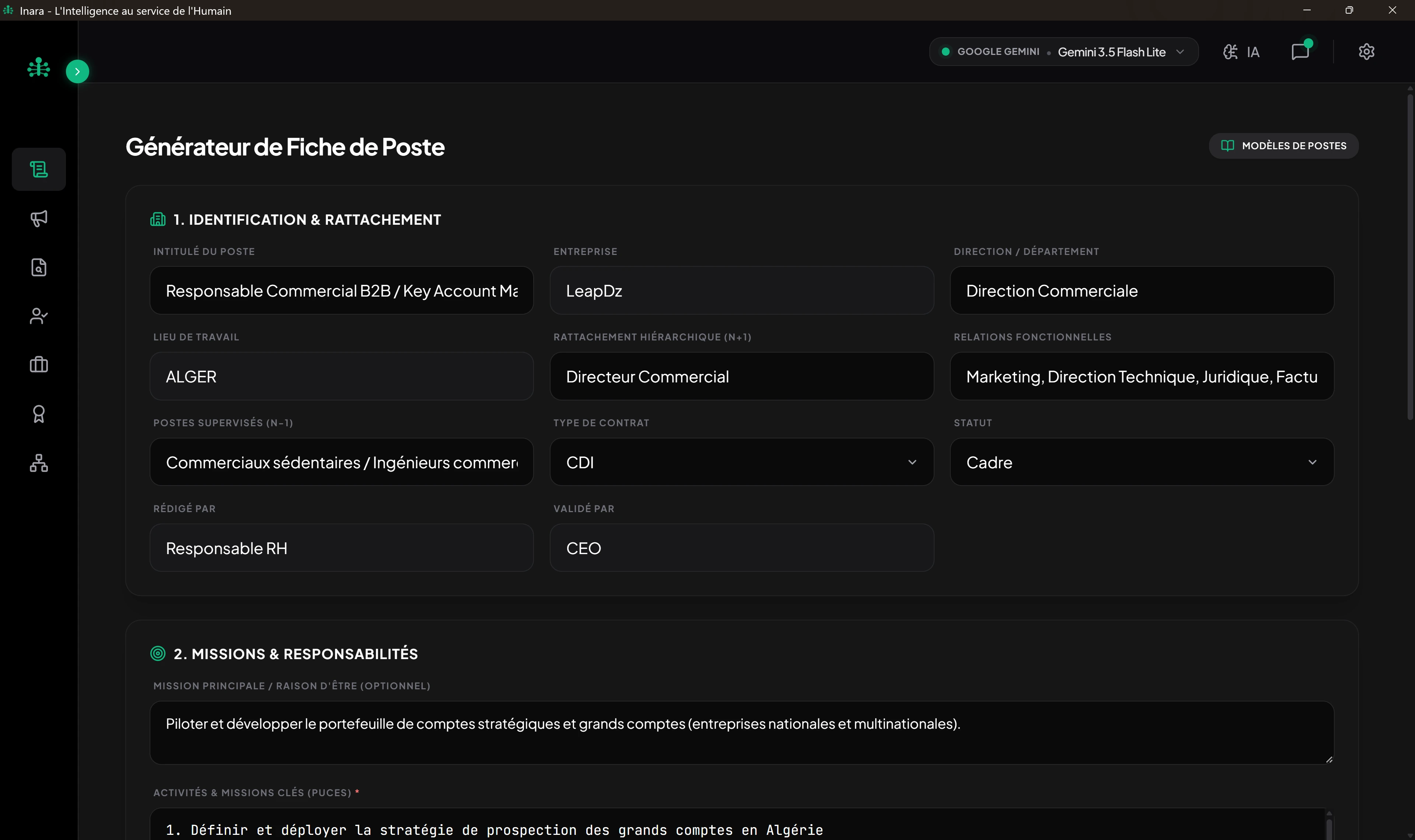The width and height of the screenshot is (1415, 840).
Task: Click the Générateur de Fiche de Poste title
Action: (x=285, y=147)
